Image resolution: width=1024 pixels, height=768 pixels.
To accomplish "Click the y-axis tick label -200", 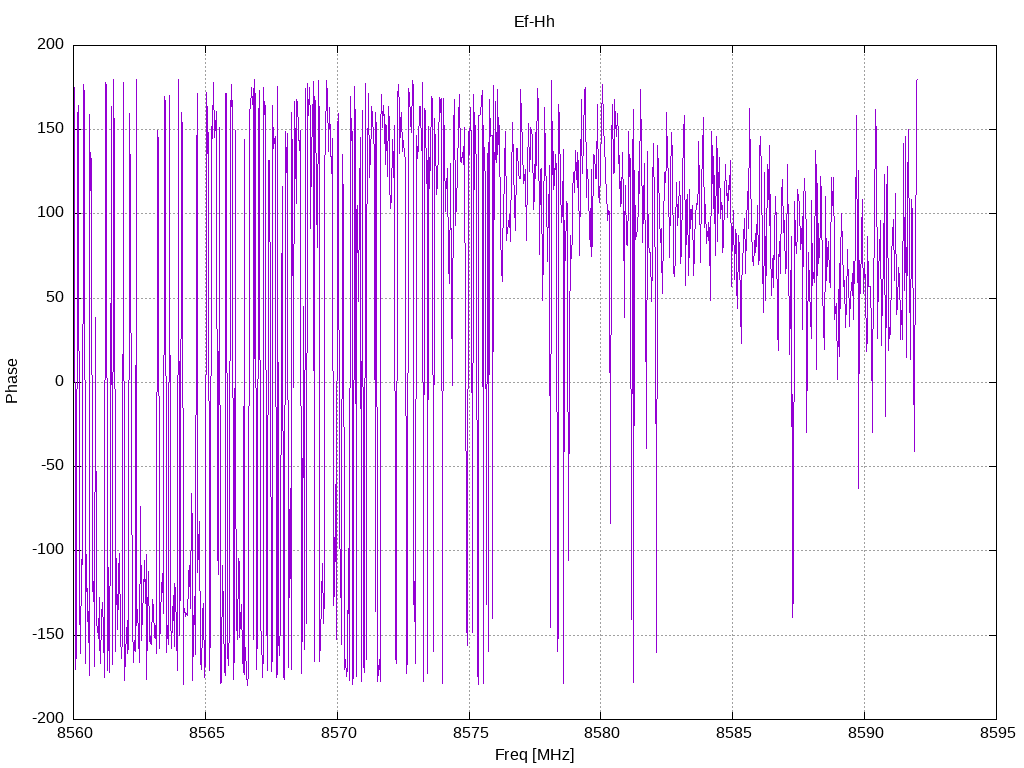I will [48, 718].
